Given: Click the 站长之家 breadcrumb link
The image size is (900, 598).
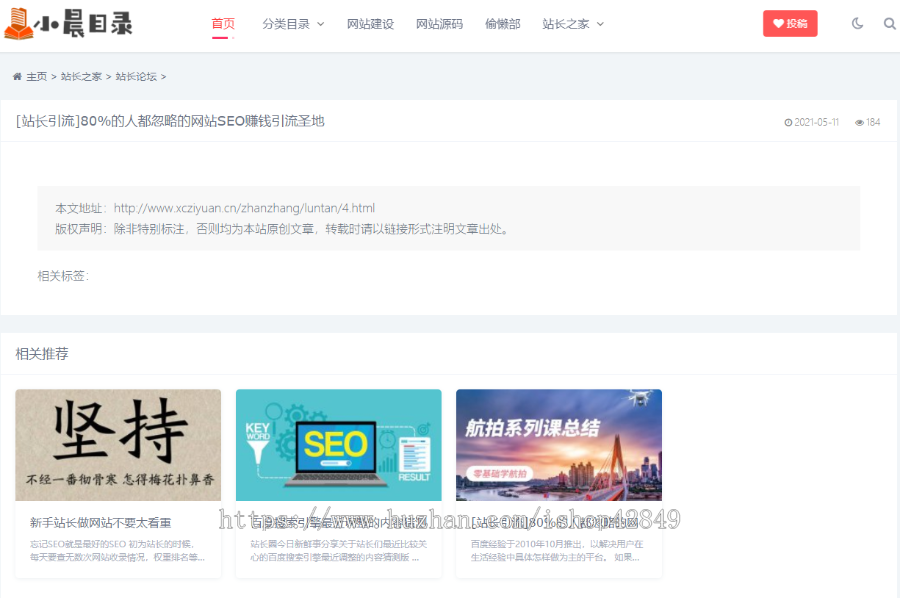Looking at the screenshot, I should [81, 76].
